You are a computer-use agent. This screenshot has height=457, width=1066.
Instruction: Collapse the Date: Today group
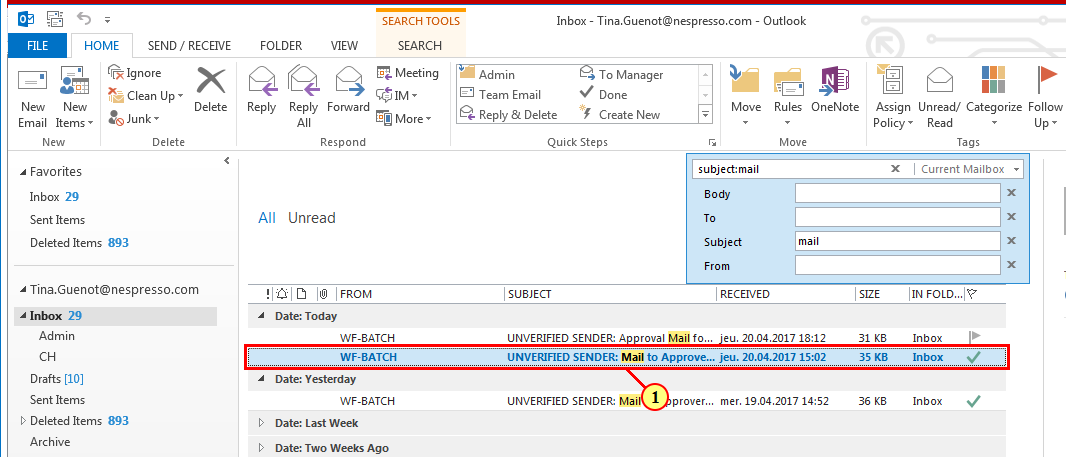[x=262, y=316]
